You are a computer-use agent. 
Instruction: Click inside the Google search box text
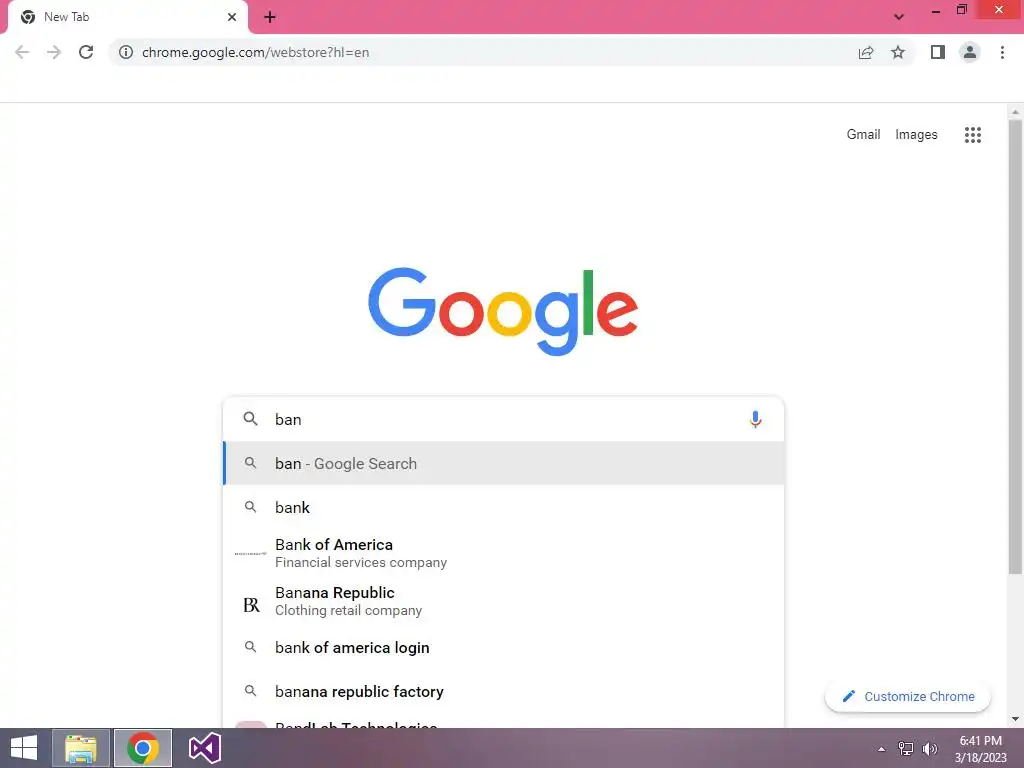[503, 419]
